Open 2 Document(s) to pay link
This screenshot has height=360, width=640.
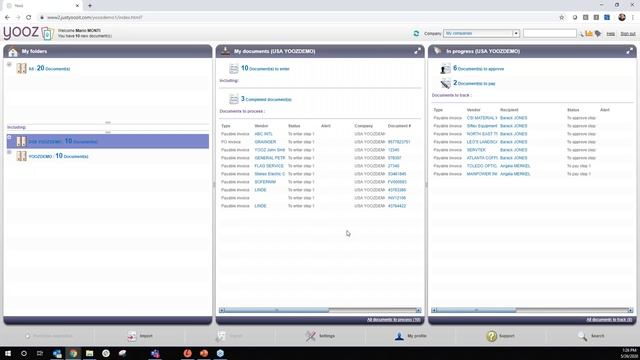pyautogui.click(x=474, y=83)
